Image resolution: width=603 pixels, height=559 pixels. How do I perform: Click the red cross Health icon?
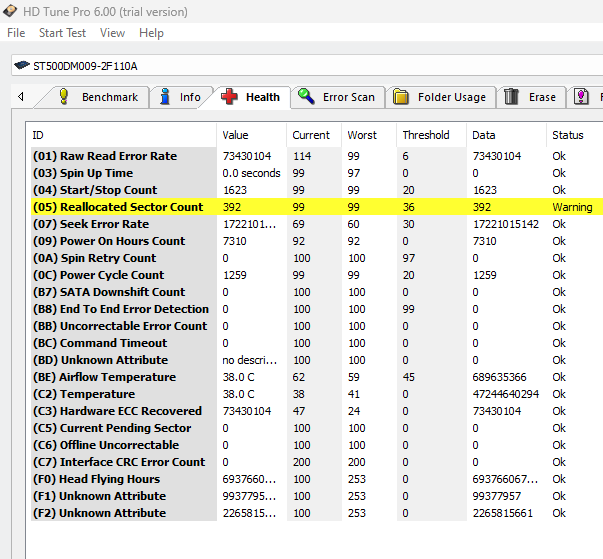tap(229, 96)
